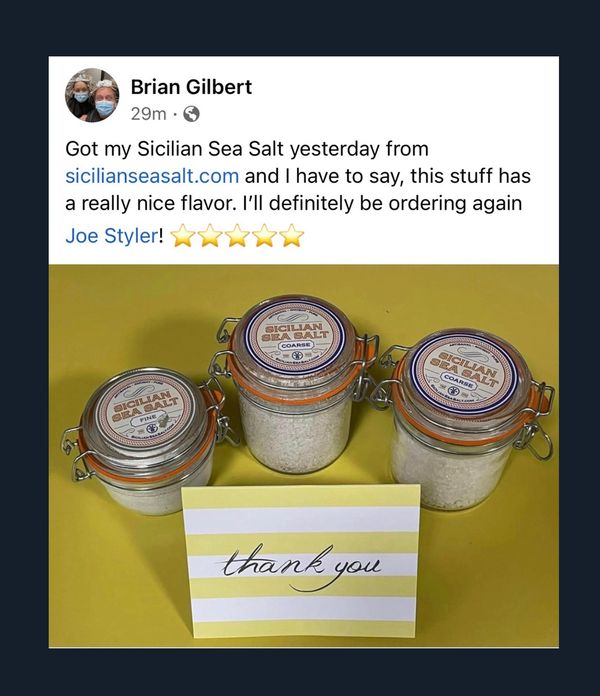Open the Joe Styler tagged profile
The image size is (600, 696).
[111, 236]
